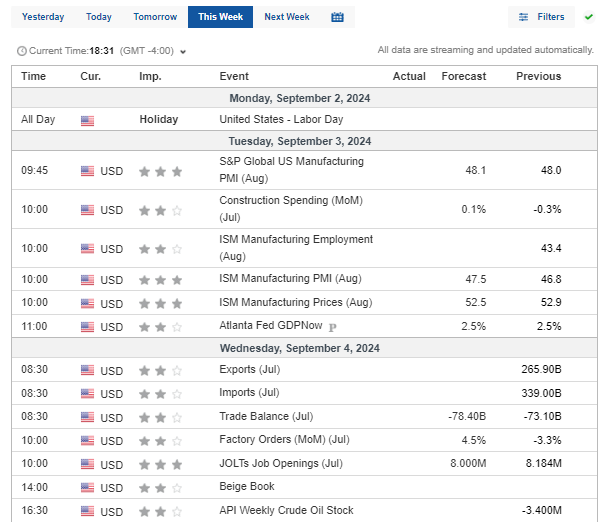
Task: Click previous value 339.00B for Imports
Action: tap(541, 393)
